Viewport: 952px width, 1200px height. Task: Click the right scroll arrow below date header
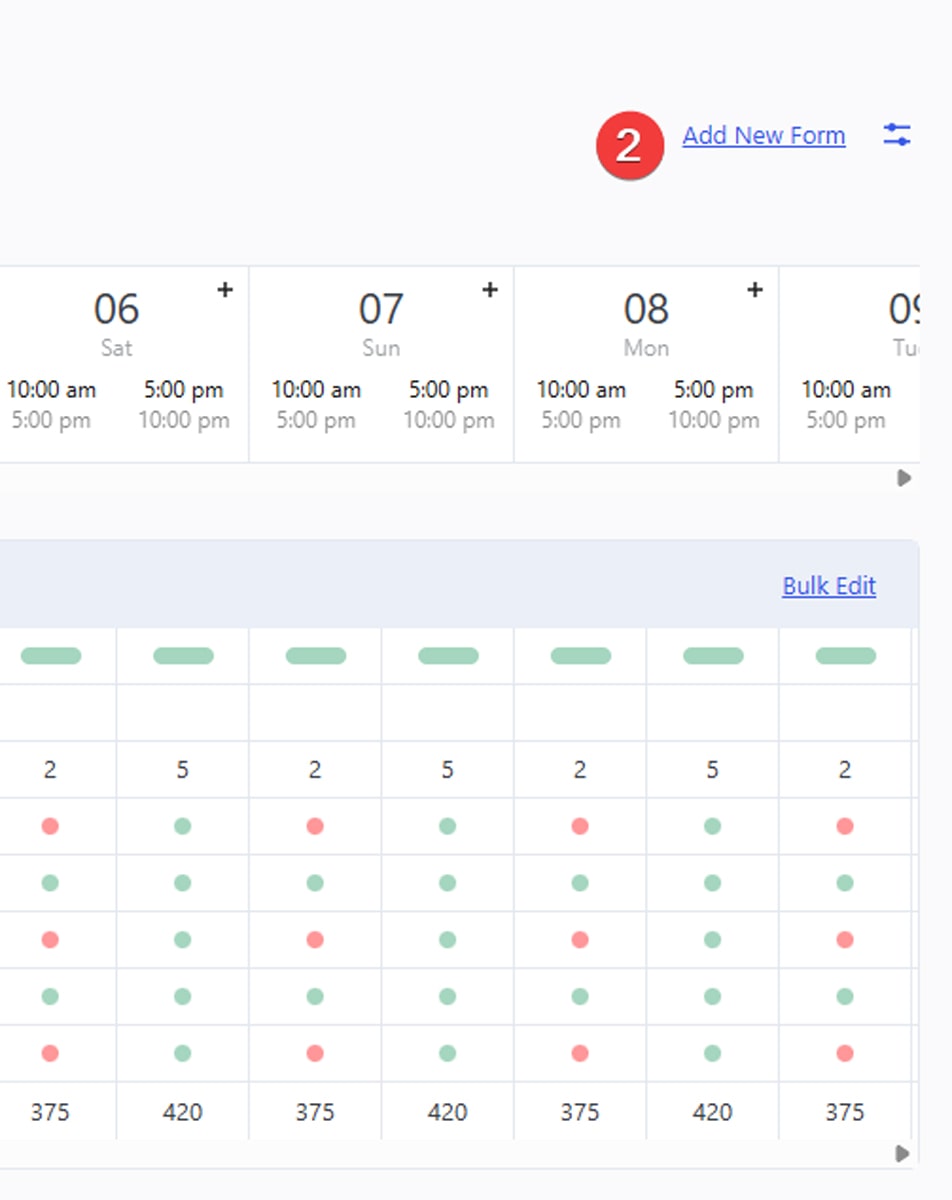(x=904, y=478)
